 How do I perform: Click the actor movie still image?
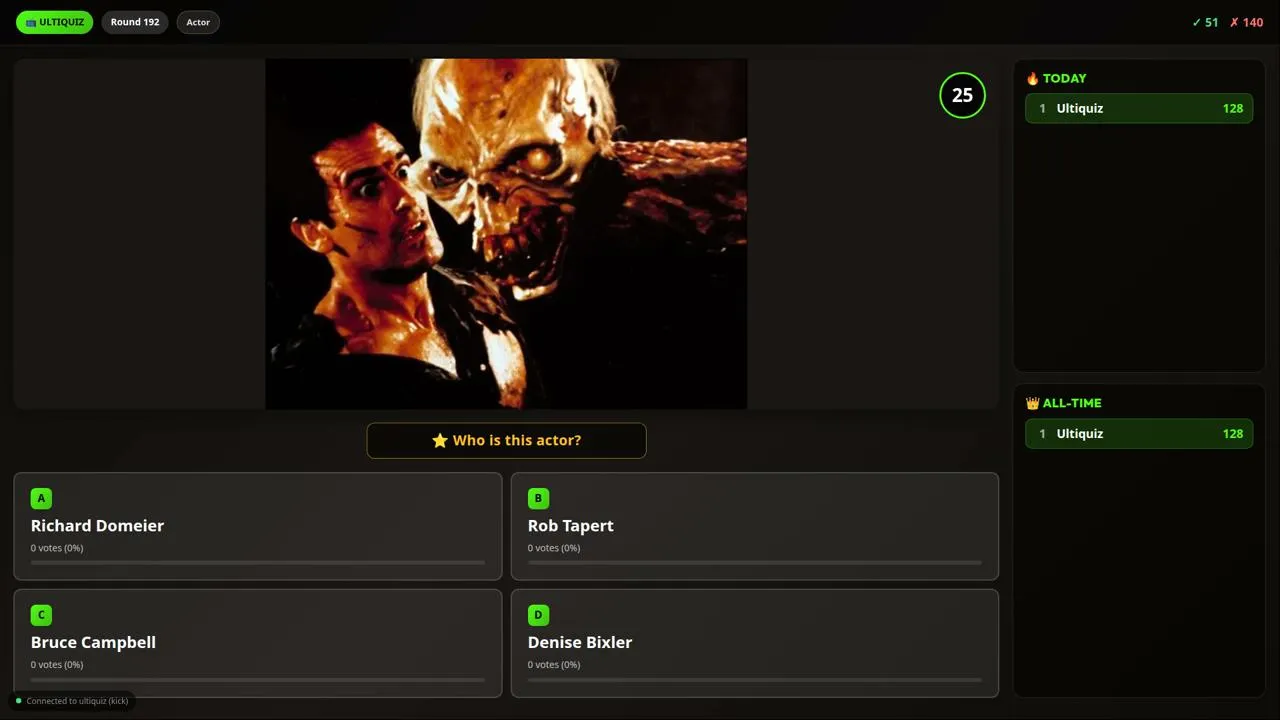[x=506, y=234]
